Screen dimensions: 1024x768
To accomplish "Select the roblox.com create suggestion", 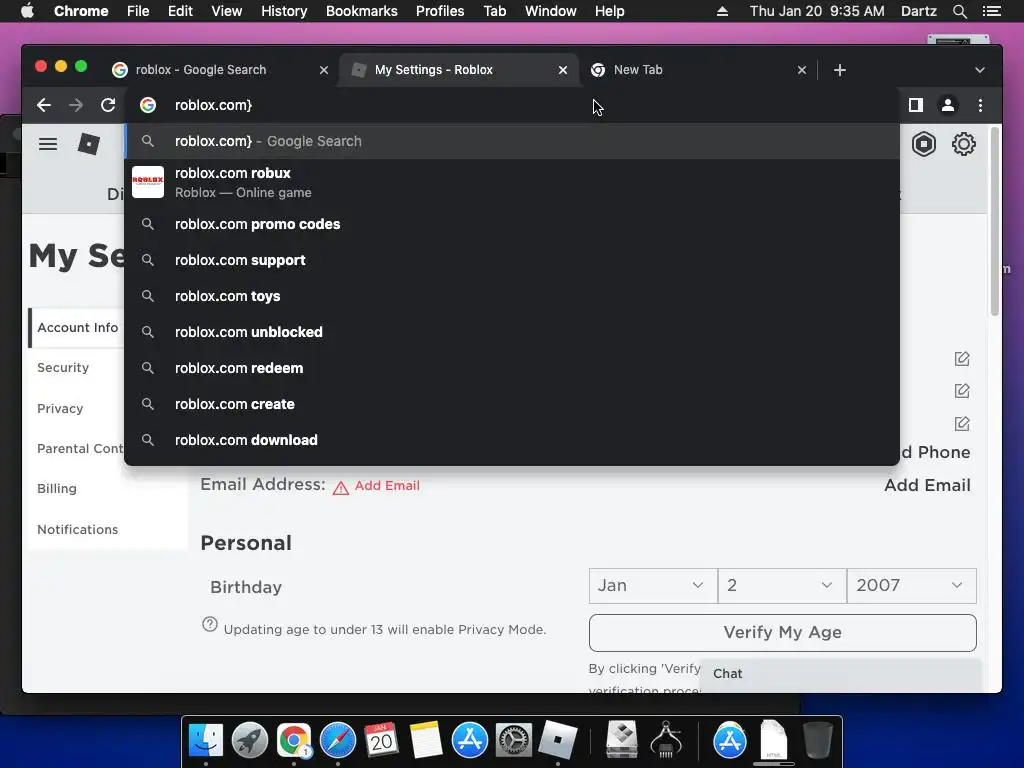I will coord(512,404).
